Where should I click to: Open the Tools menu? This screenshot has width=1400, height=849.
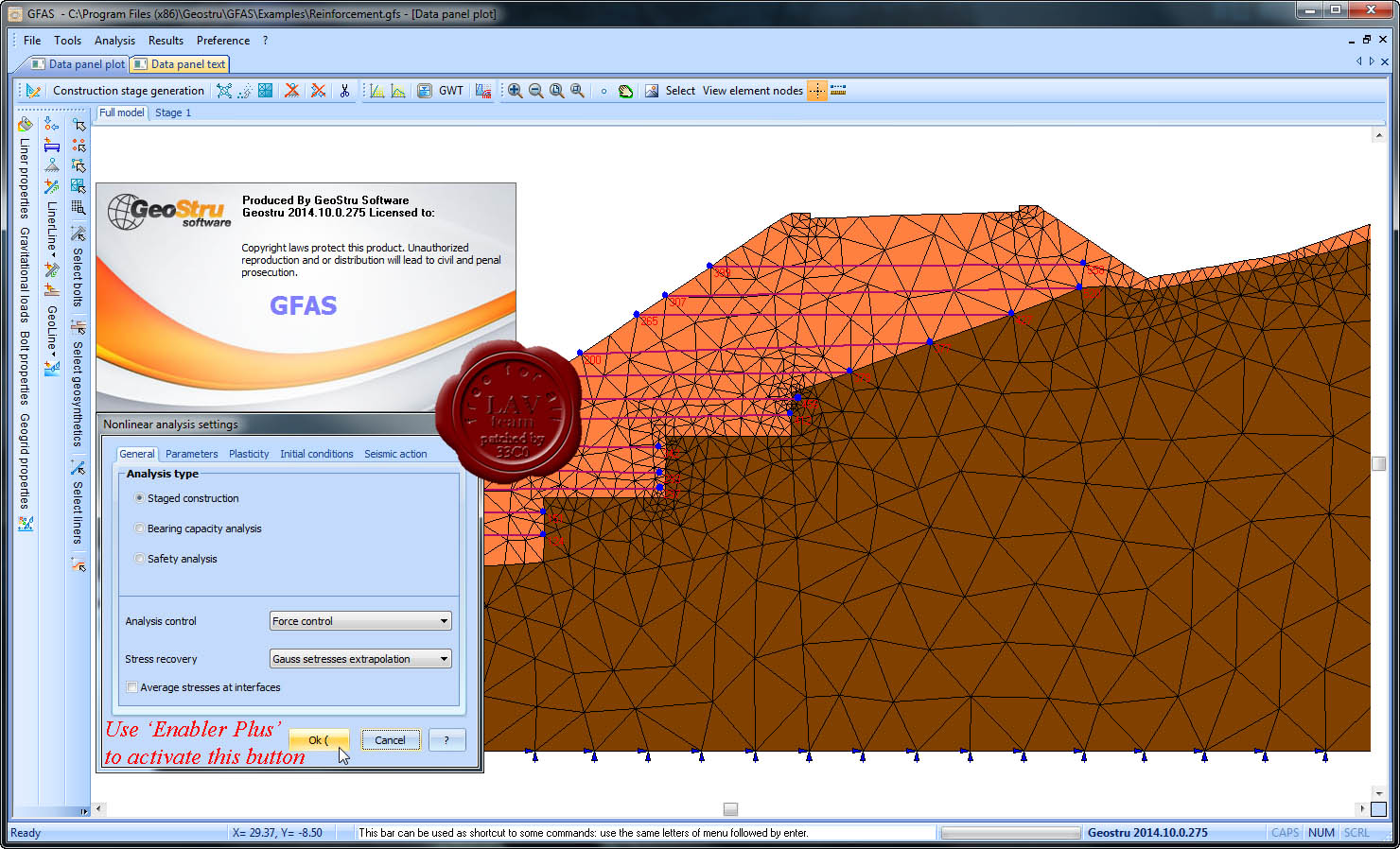click(67, 41)
